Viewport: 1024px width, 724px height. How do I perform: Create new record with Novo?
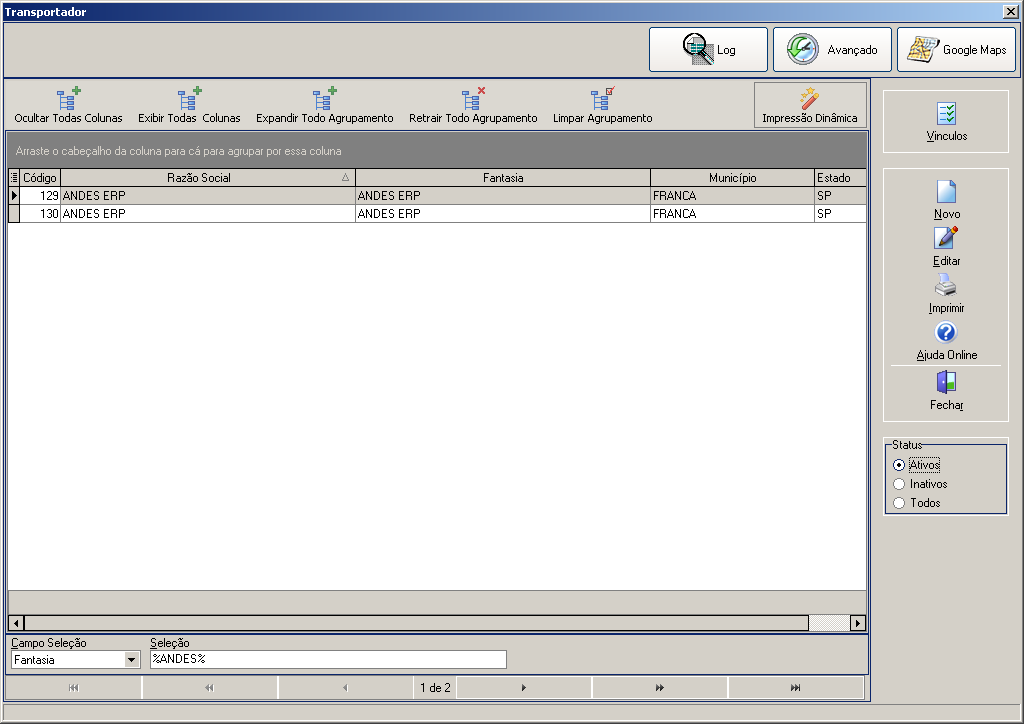[x=946, y=200]
